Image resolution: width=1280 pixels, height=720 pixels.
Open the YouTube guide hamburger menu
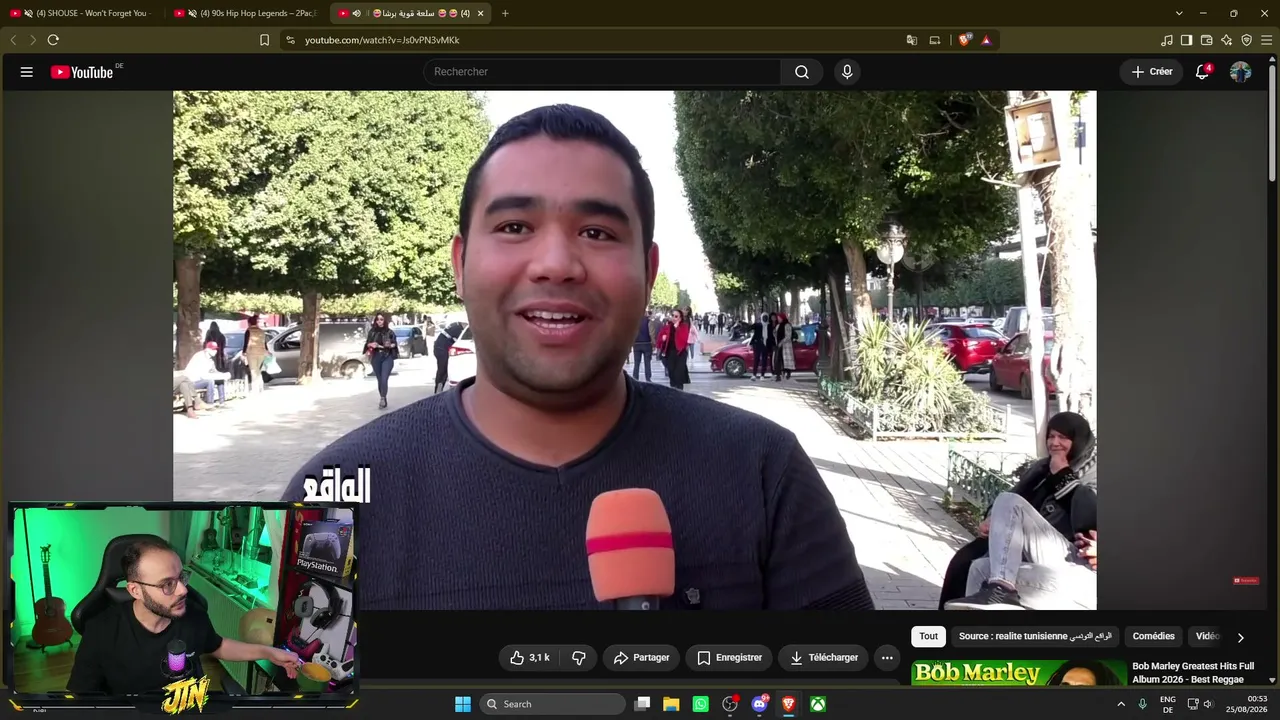click(x=27, y=72)
